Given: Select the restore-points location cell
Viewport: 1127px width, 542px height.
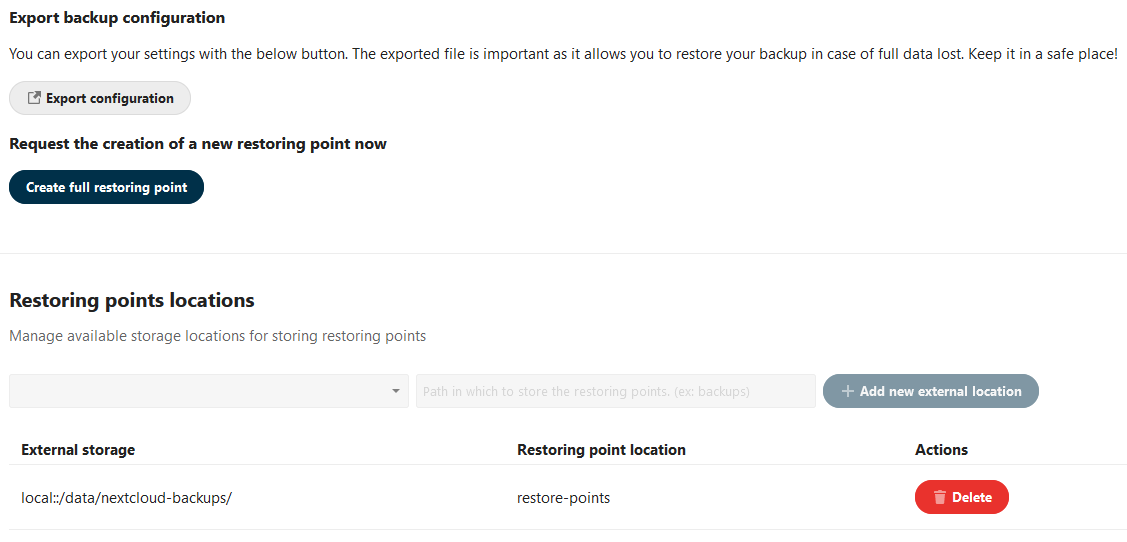Looking at the screenshot, I should 563,497.
